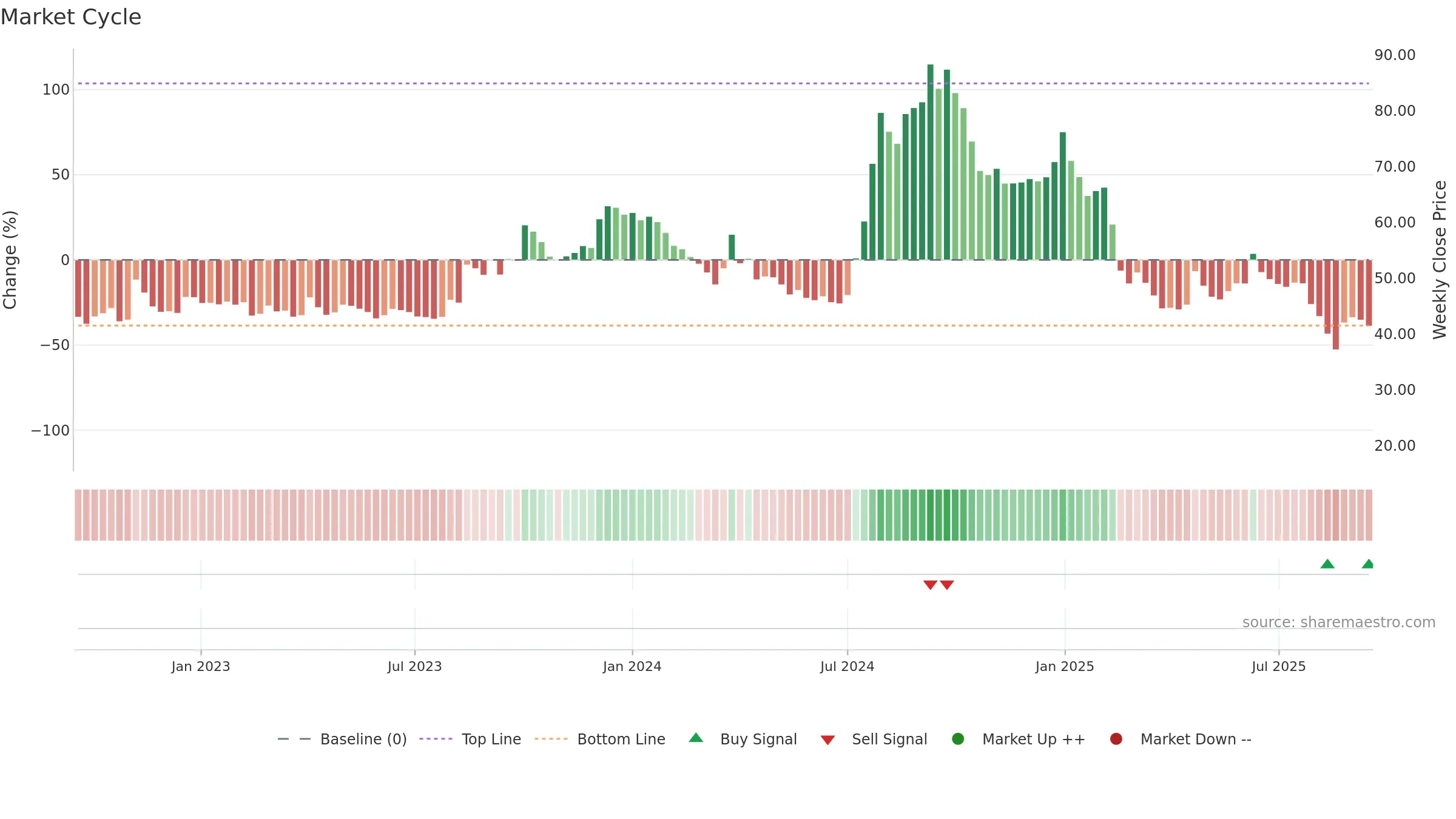
Task: Click the source: sharemaestro.com text
Action: pos(1339,622)
